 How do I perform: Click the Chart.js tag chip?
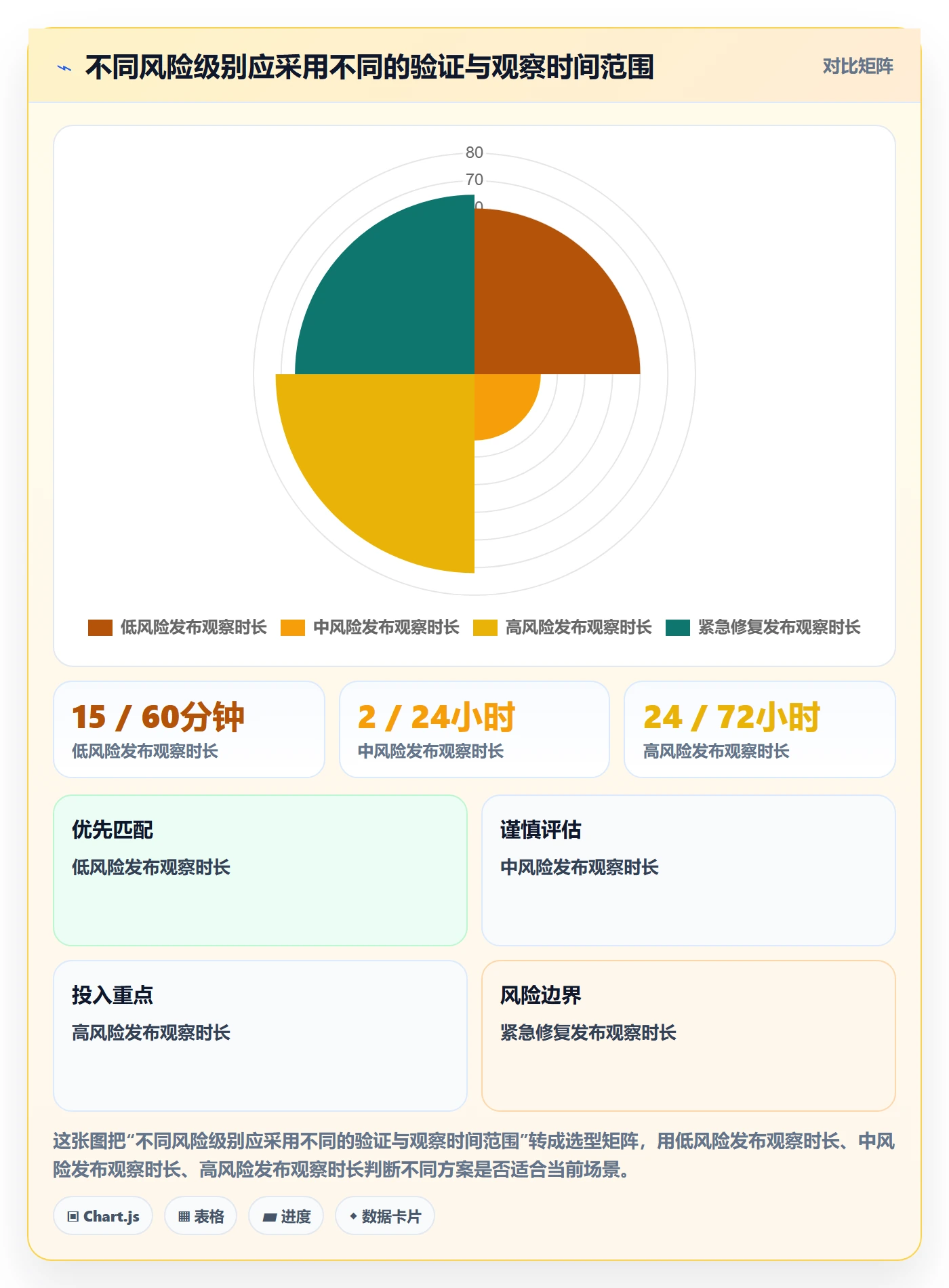[103, 1216]
